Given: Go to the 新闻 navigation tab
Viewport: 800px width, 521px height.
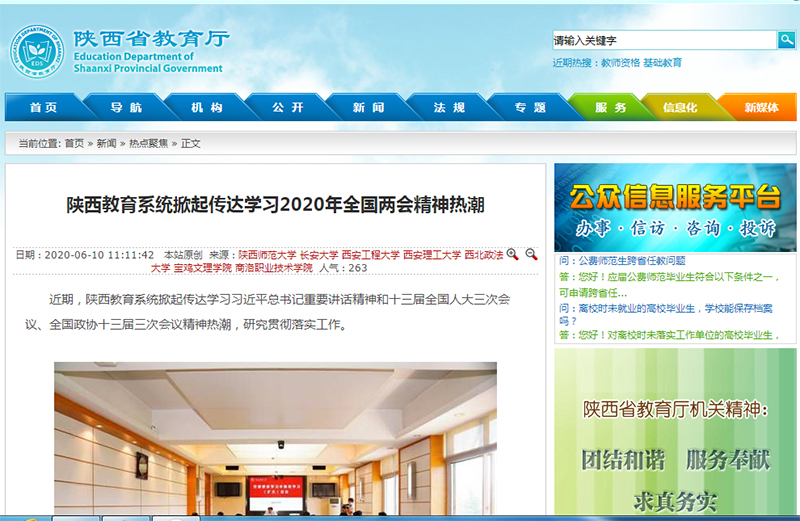Looking at the screenshot, I should coord(368,108).
